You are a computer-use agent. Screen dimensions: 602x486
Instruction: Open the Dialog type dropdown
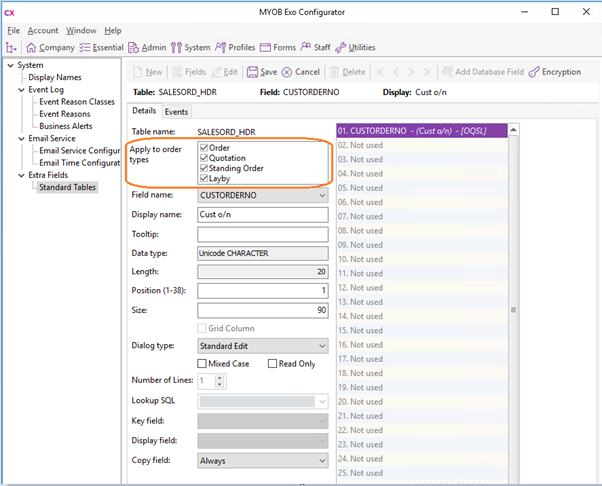pos(322,346)
